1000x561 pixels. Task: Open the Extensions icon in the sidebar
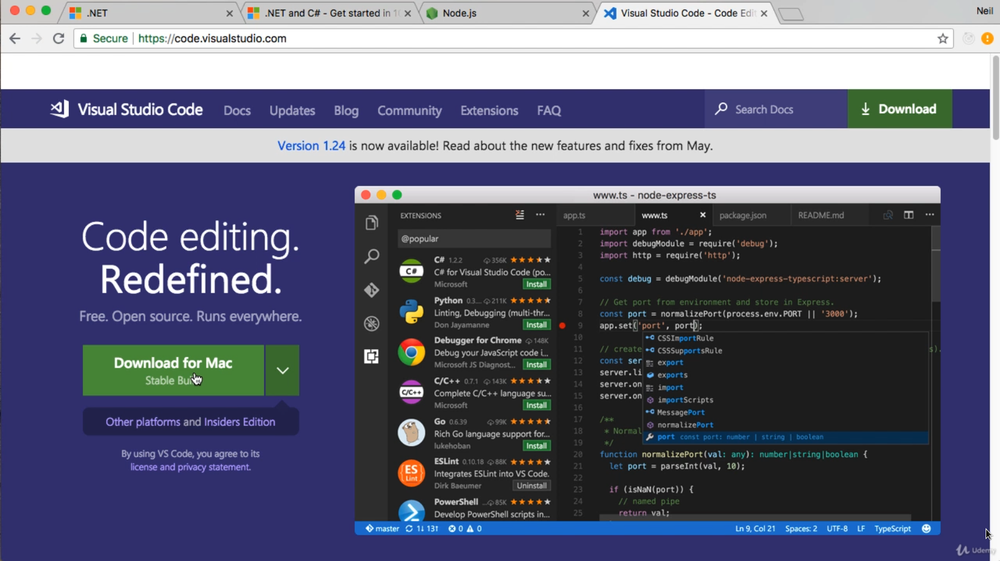[372, 356]
